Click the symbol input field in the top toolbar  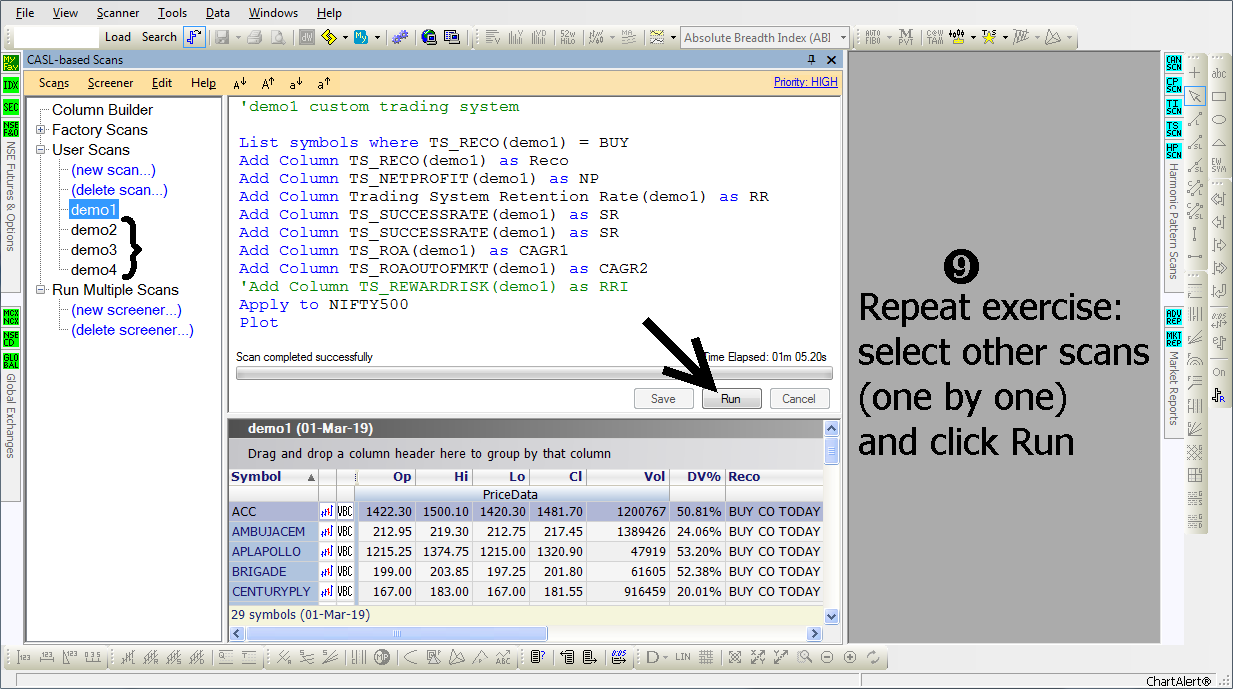click(x=56, y=37)
